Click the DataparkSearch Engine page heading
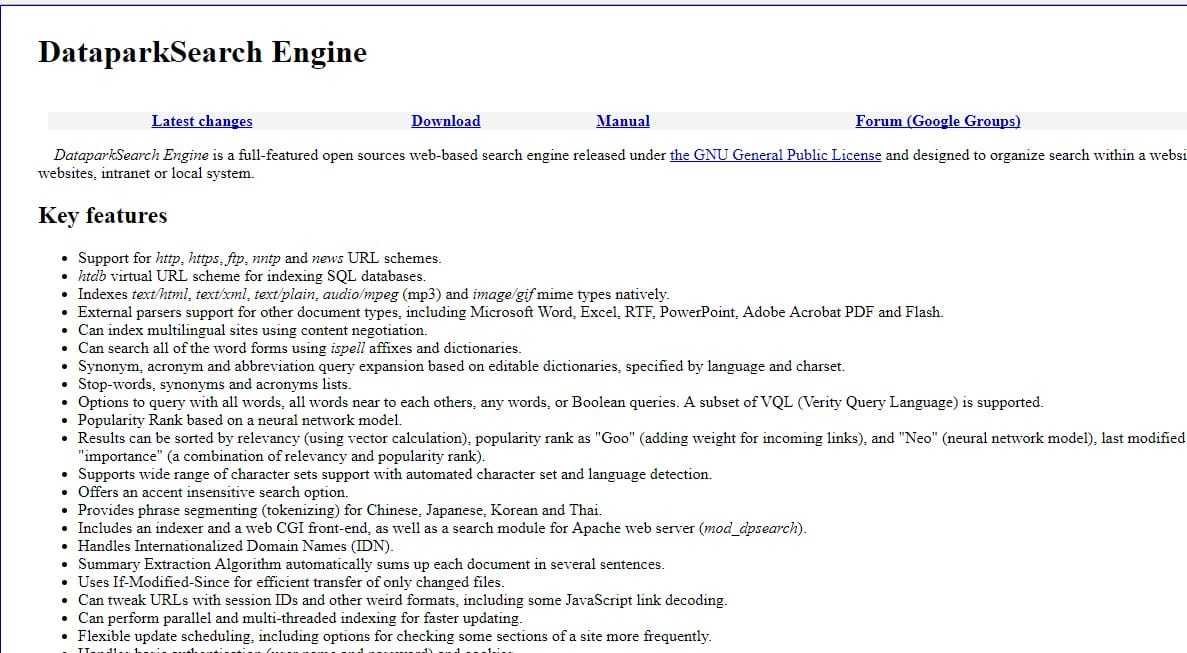Screen dimensions: 1187x653 [x=202, y=53]
